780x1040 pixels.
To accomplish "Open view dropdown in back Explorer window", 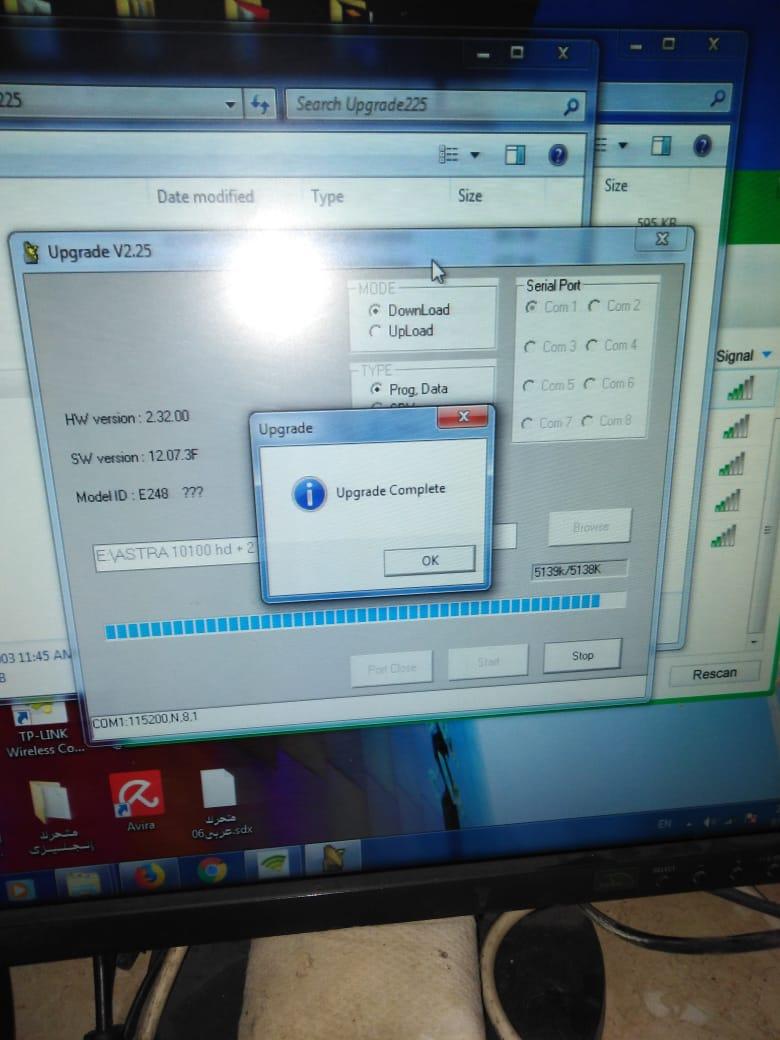I will tap(622, 145).
